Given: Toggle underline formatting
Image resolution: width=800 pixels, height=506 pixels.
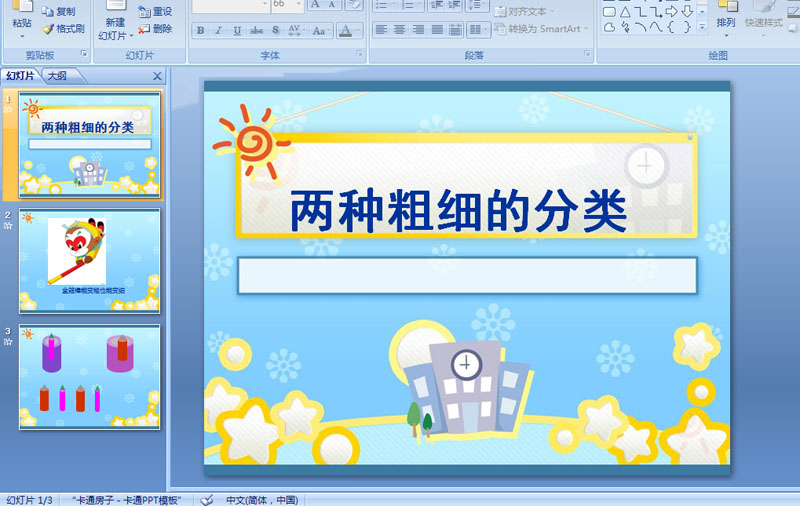Looking at the screenshot, I should tap(237, 31).
